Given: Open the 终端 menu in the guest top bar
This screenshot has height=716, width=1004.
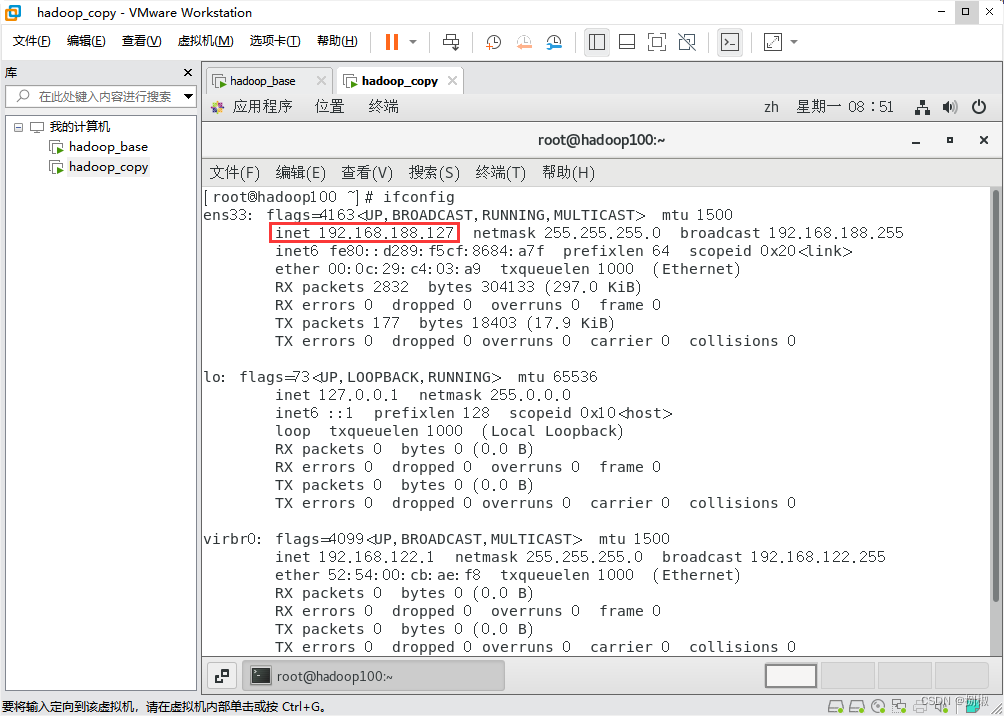Looking at the screenshot, I should point(384,106).
